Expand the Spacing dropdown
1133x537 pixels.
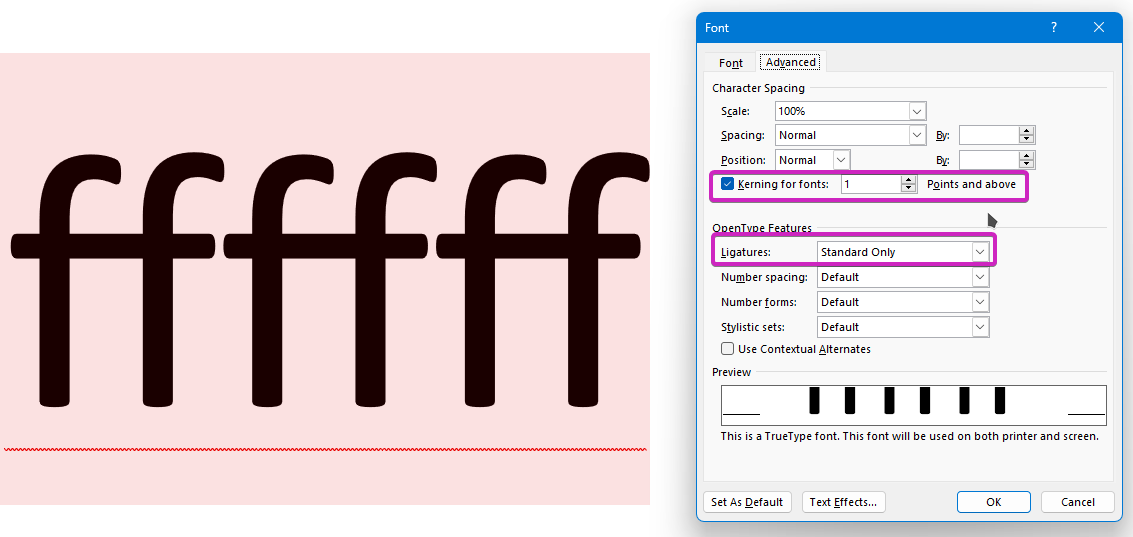pyautogui.click(x=917, y=135)
